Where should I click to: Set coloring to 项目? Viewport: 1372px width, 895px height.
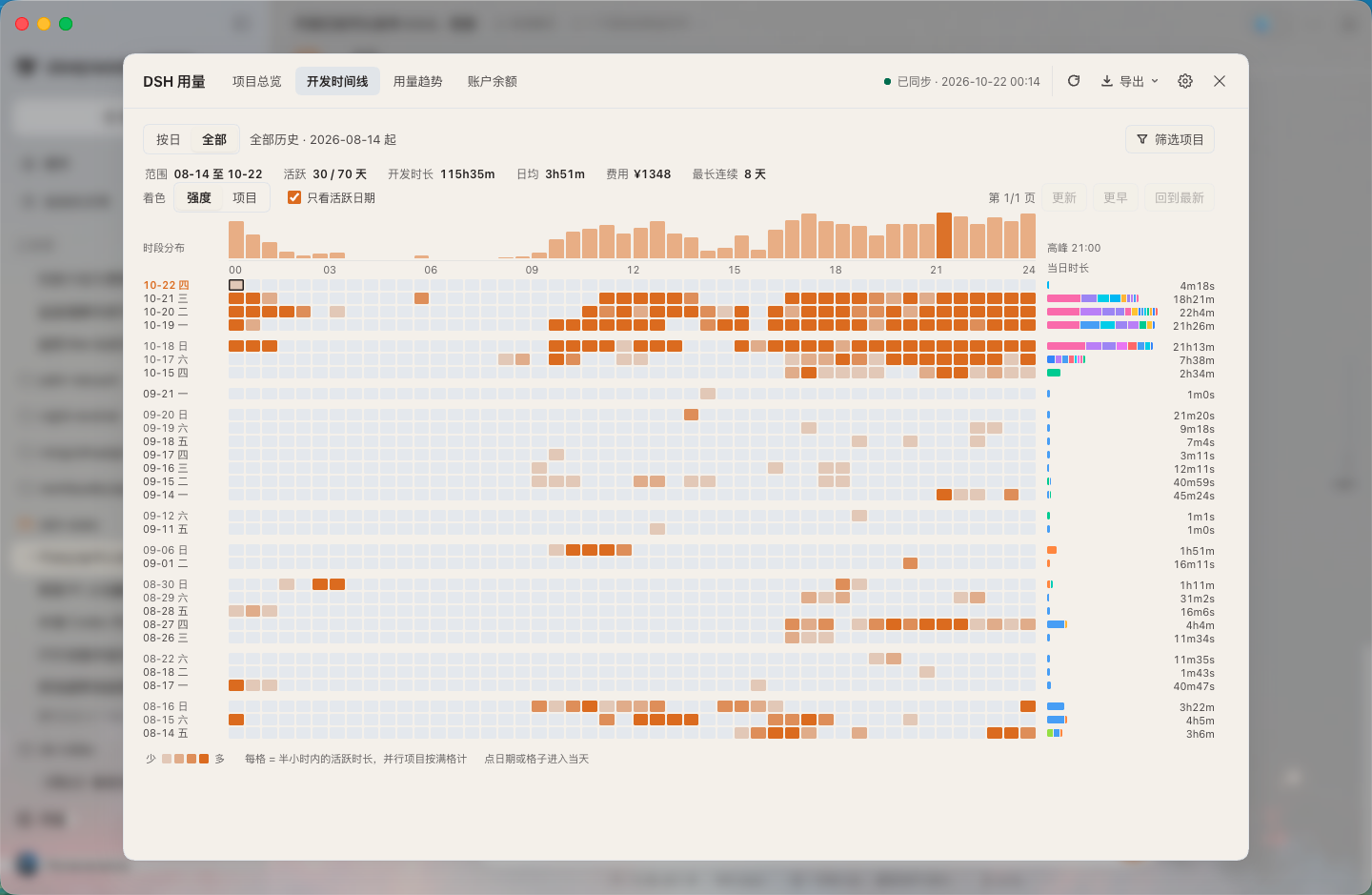point(245,197)
